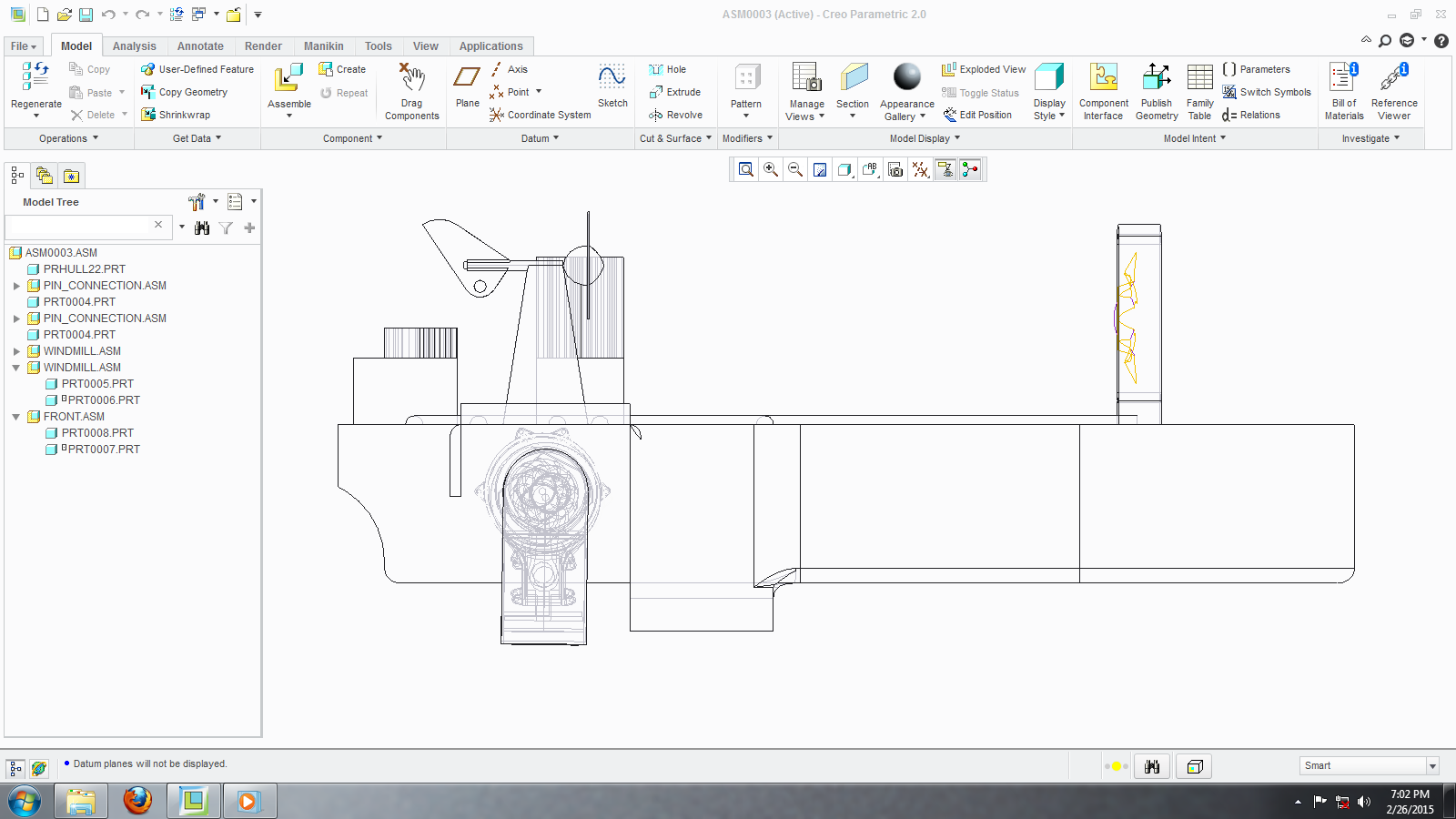Expand the Operations group dropdown
Viewport: 1456px width, 819px height.
coord(68,138)
